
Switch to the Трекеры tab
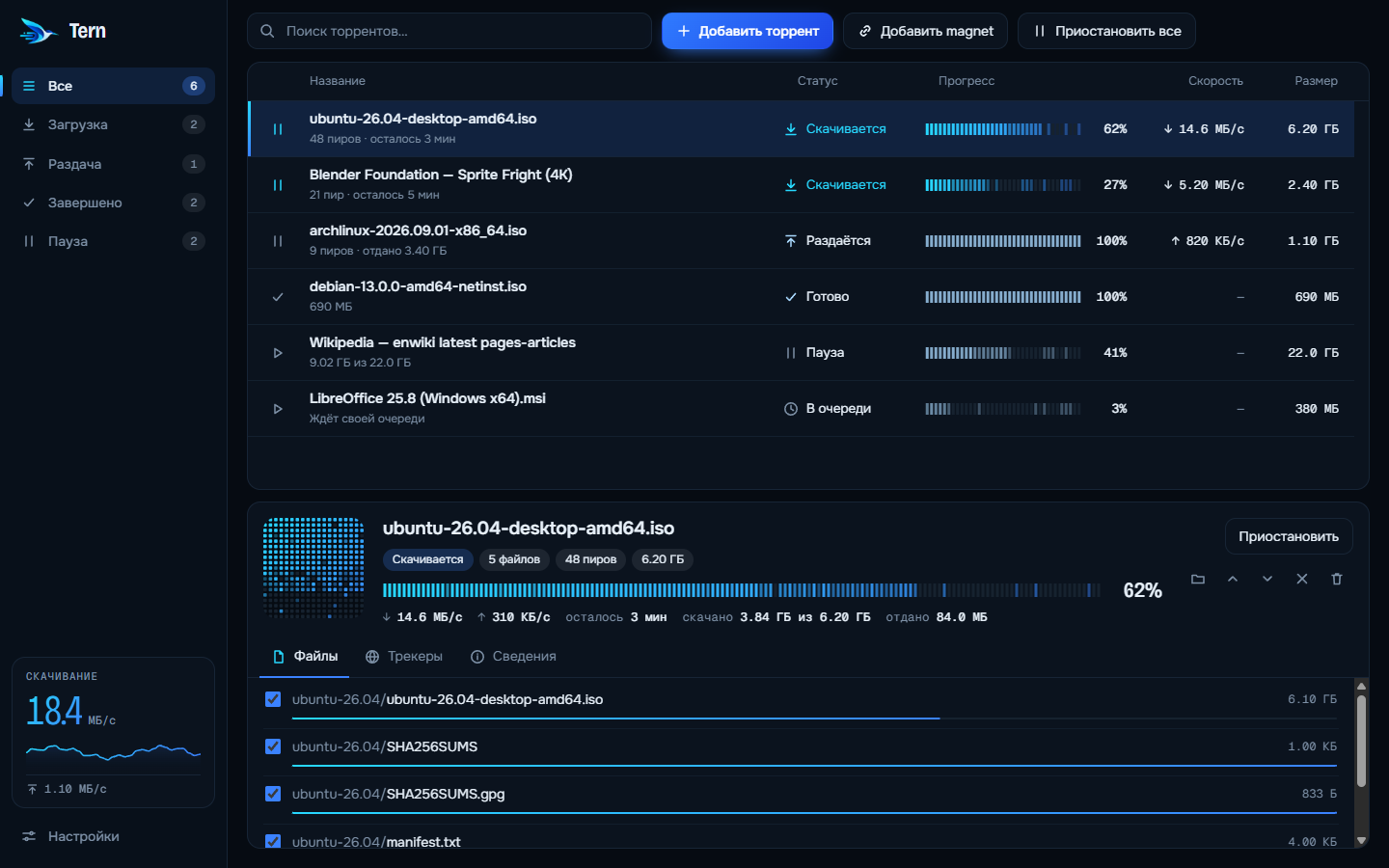(x=404, y=657)
